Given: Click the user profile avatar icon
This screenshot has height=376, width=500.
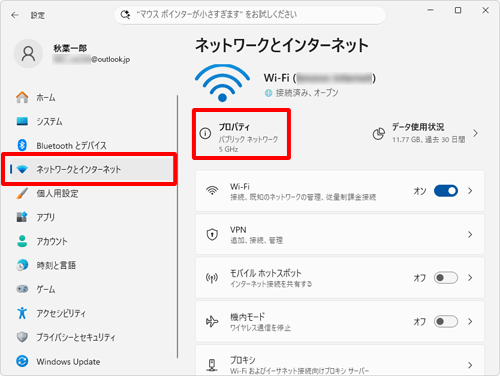Looking at the screenshot, I should coord(28,53).
